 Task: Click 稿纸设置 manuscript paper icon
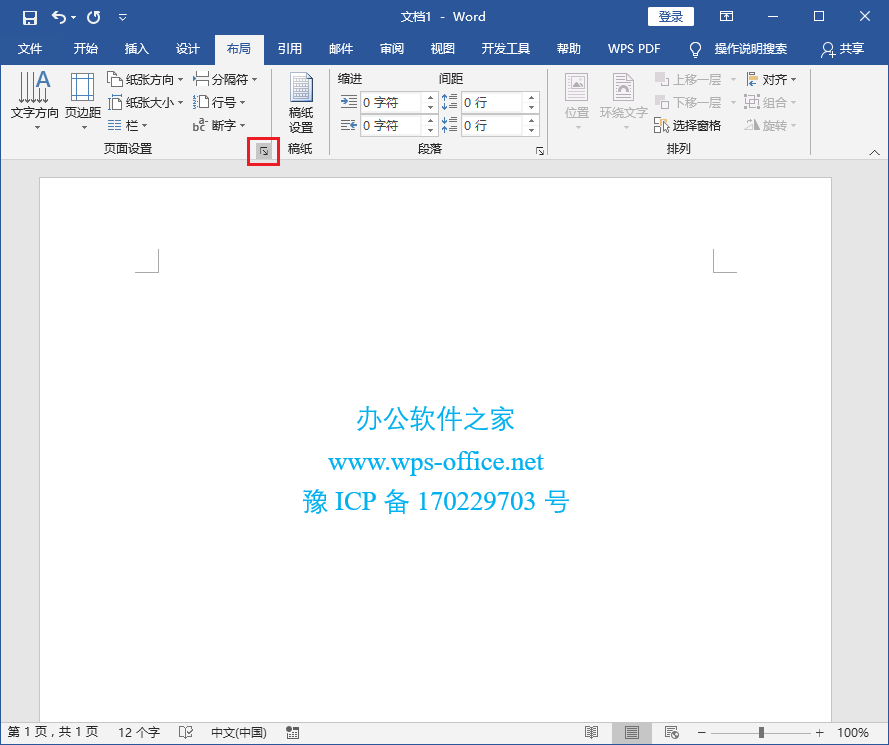click(x=300, y=102)
